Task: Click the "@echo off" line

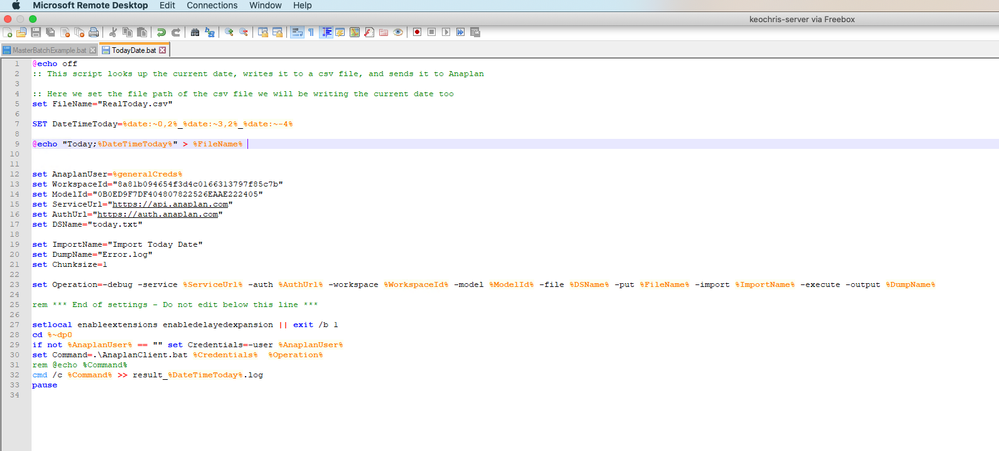Action: [54, 64]
